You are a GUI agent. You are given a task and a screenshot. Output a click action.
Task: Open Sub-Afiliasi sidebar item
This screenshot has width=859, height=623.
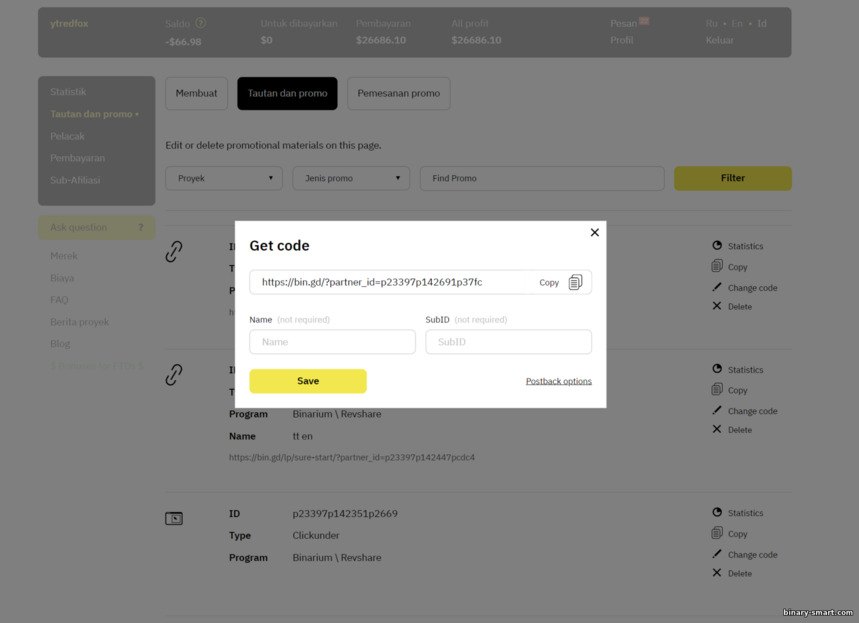click(75, 180)
